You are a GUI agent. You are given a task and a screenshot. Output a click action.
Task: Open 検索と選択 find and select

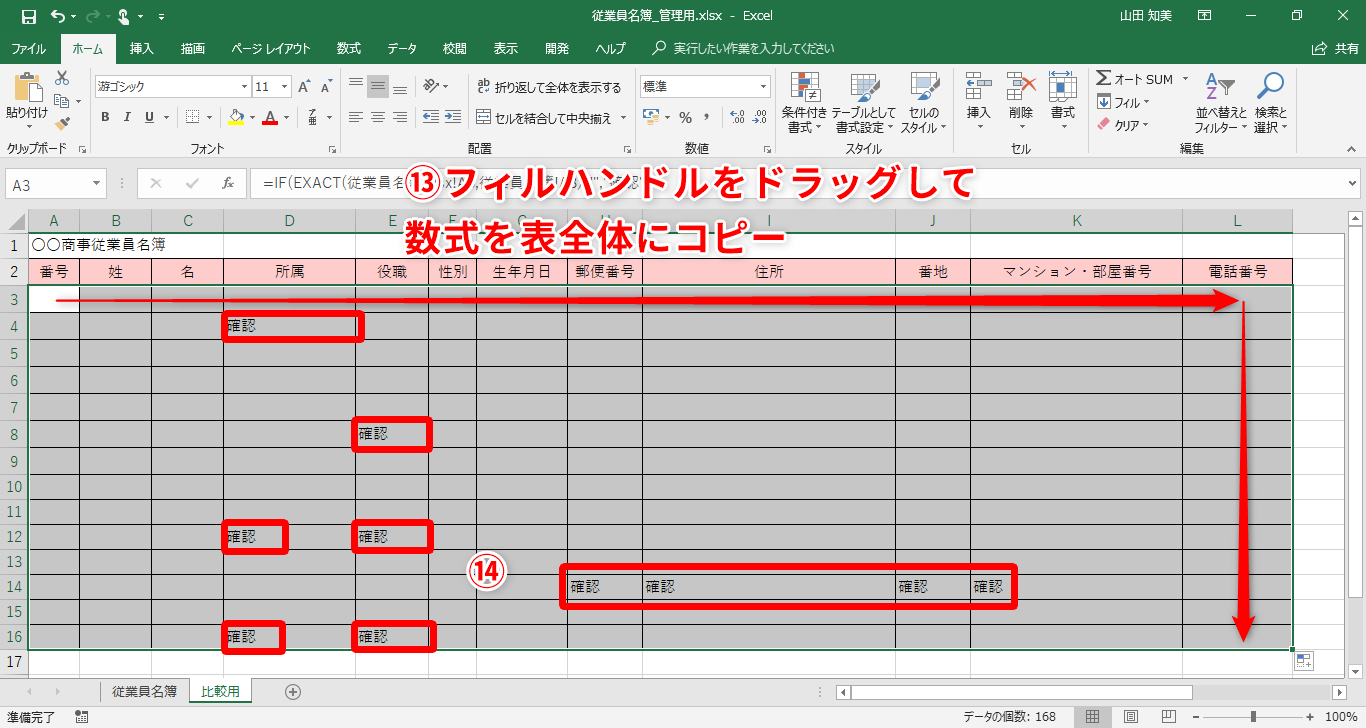coord(1271,102)
